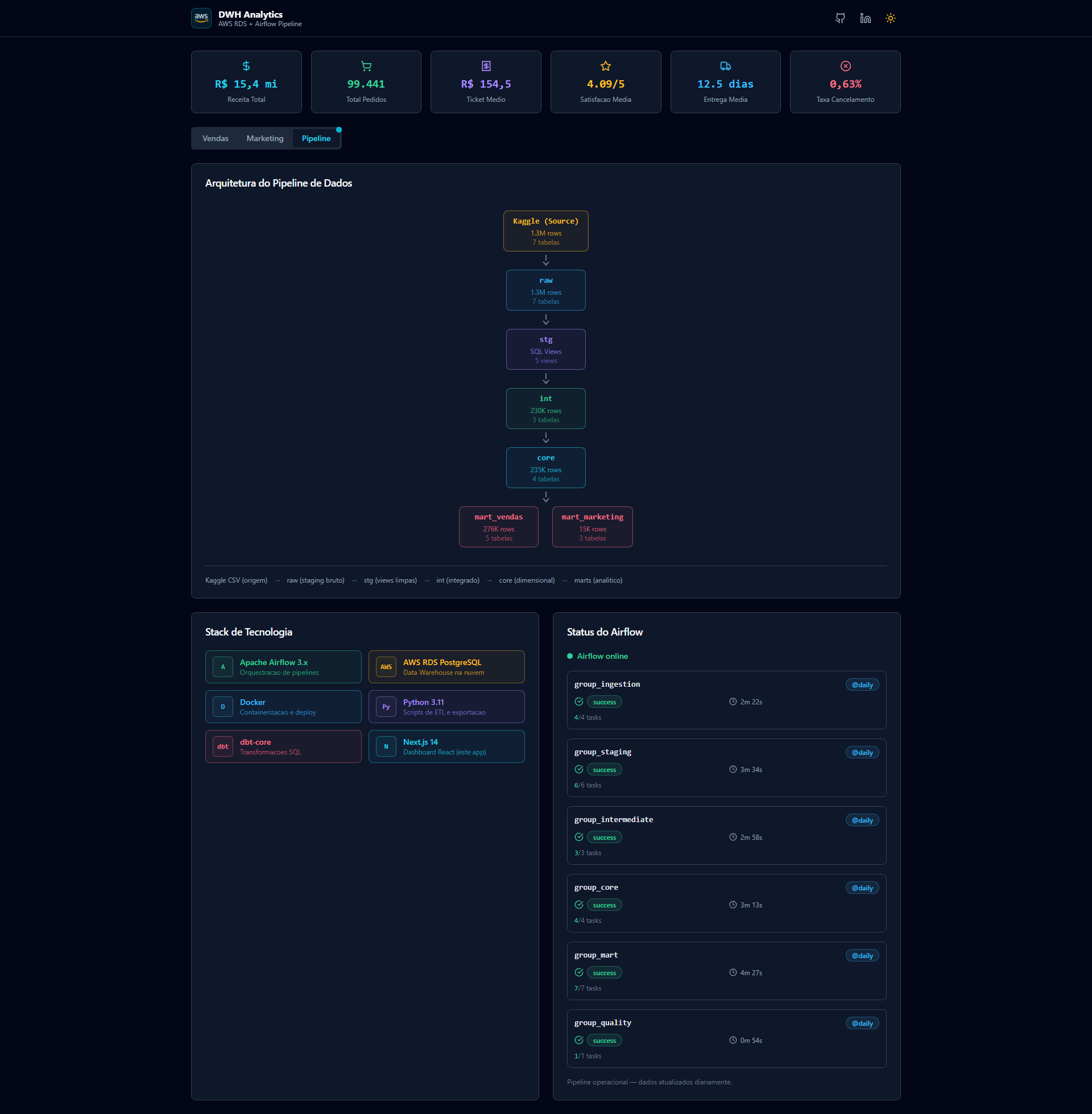Click success badge for group_staging
Image resolution: width=1092 pixels, height=1114 pixels.
coord(604,769)
